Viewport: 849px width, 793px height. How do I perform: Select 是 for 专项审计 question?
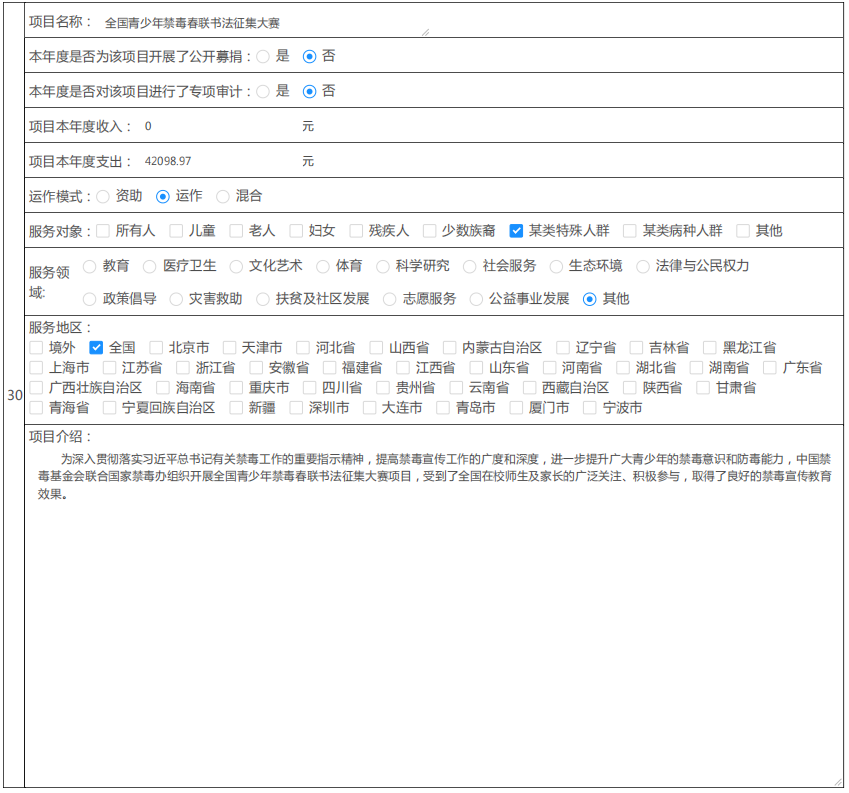[x=263, y=91]
